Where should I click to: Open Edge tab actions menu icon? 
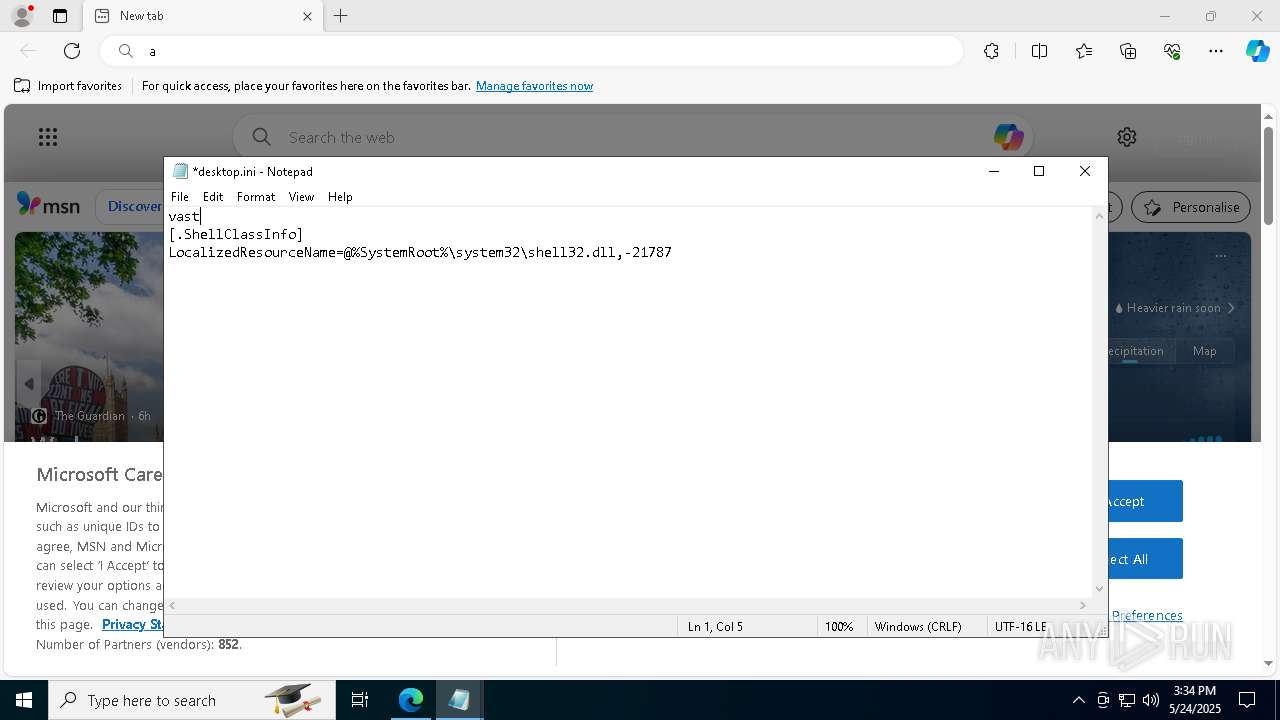pos(60,16)
